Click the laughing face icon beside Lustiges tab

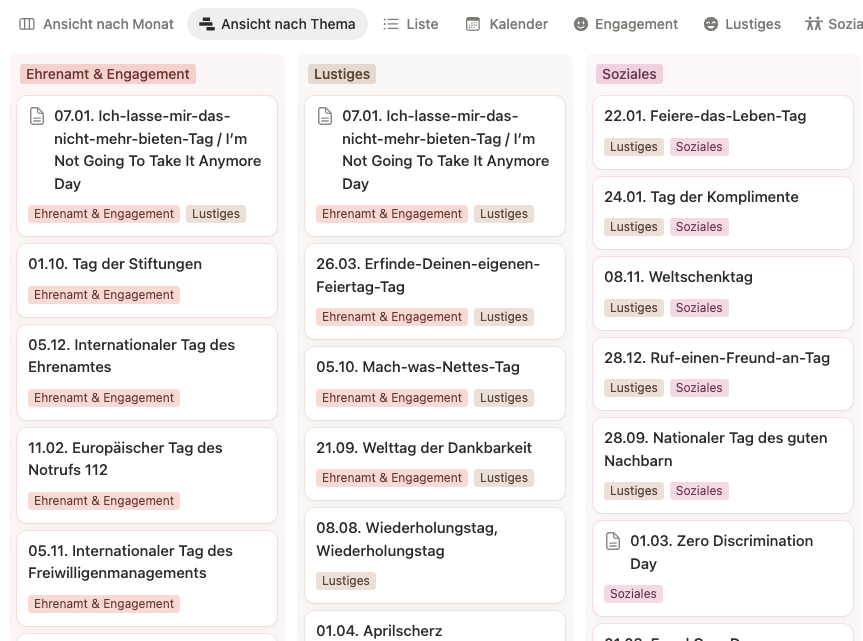711,24
